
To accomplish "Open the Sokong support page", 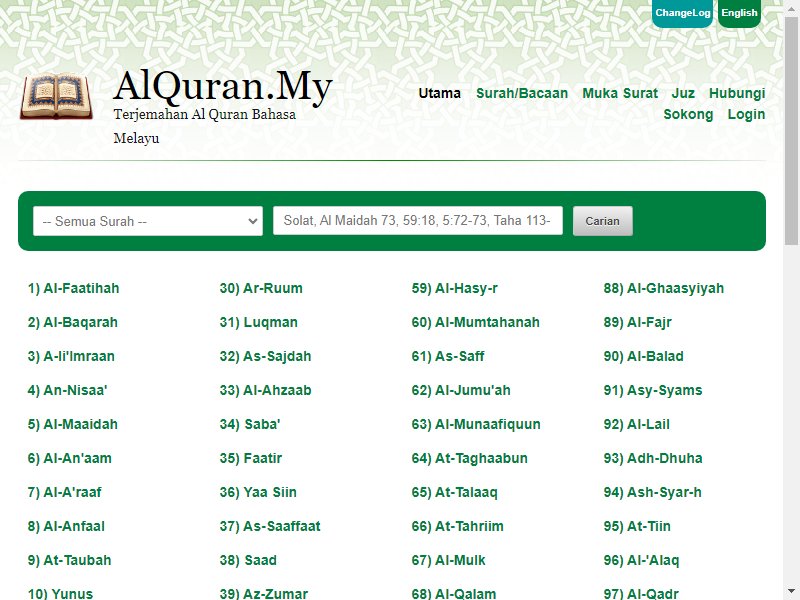I will 688,114.
